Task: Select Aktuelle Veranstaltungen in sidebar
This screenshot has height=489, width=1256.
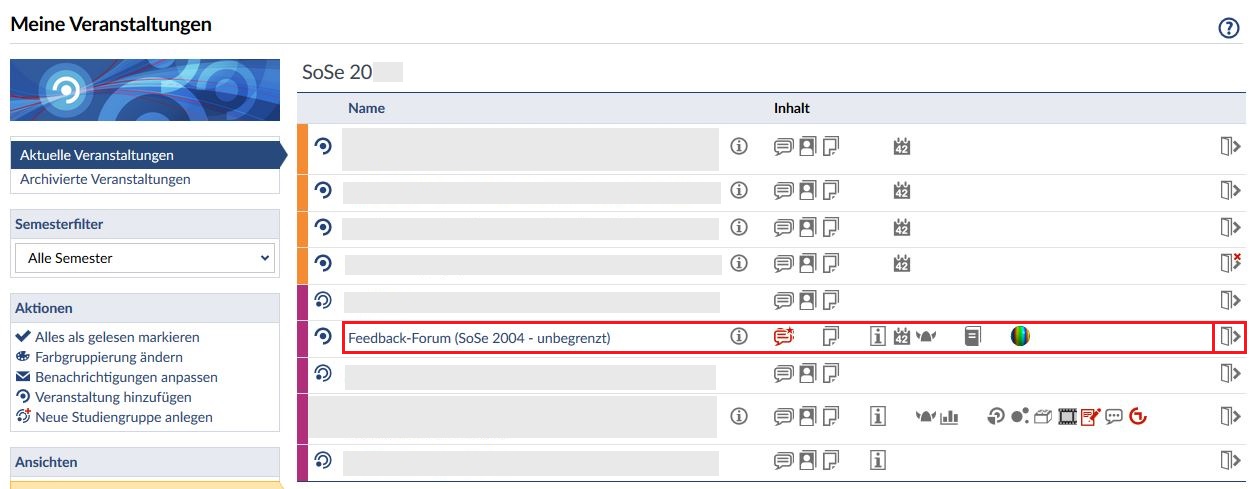Action: pos(97,155)
